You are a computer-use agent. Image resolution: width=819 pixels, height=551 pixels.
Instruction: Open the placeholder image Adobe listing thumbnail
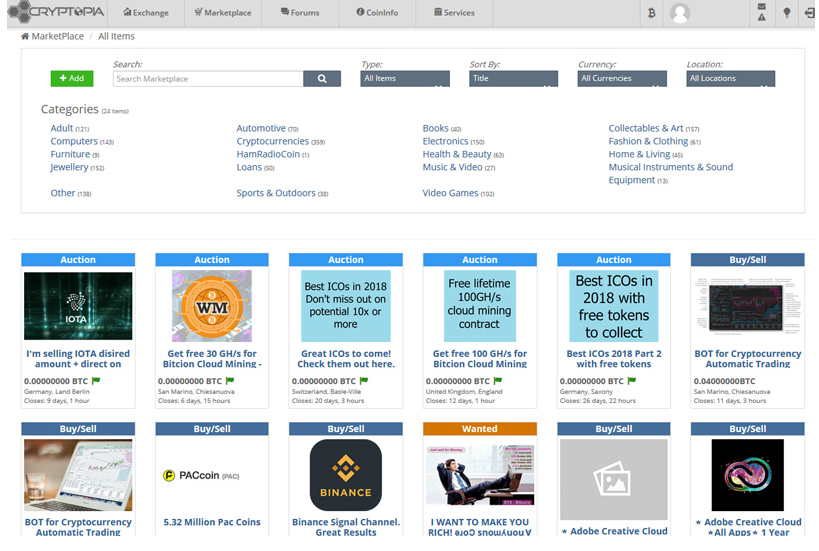point(614,479)
